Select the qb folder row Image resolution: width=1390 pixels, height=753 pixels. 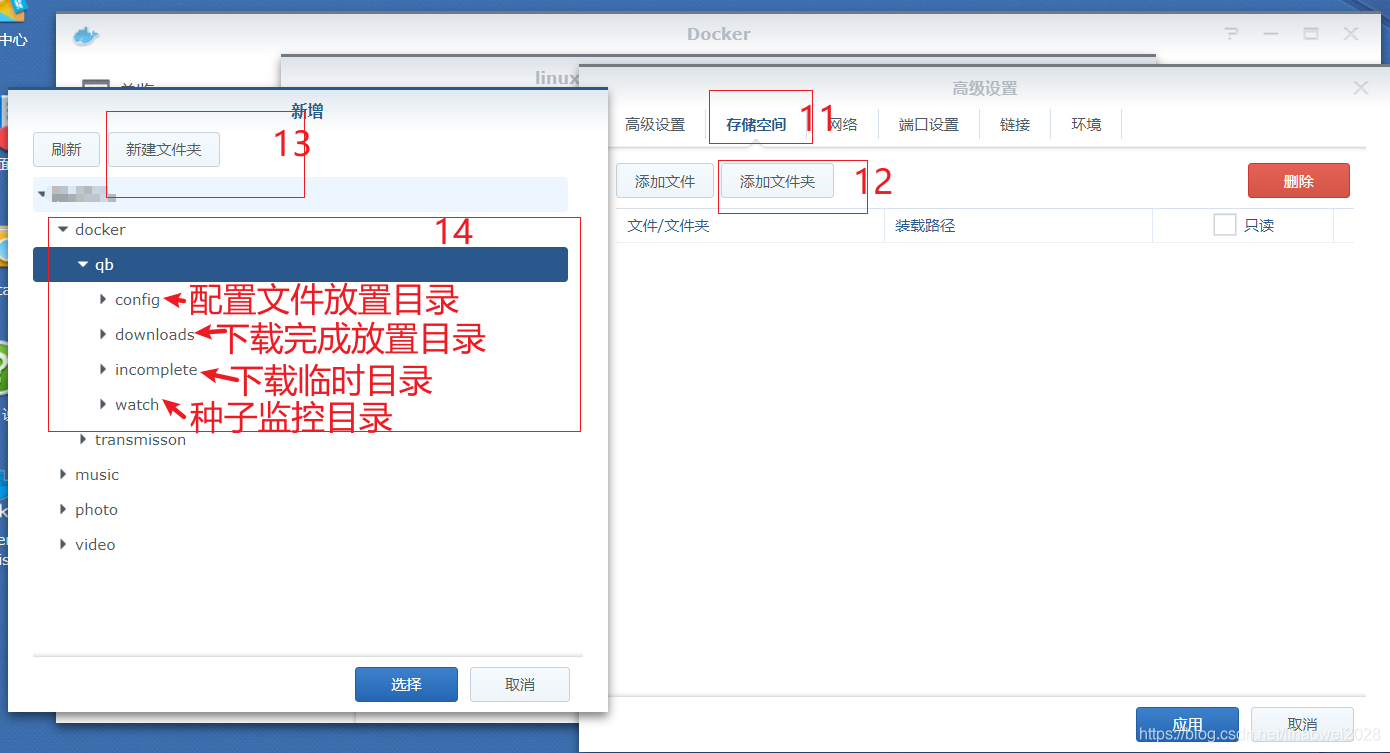coord(300,265)
